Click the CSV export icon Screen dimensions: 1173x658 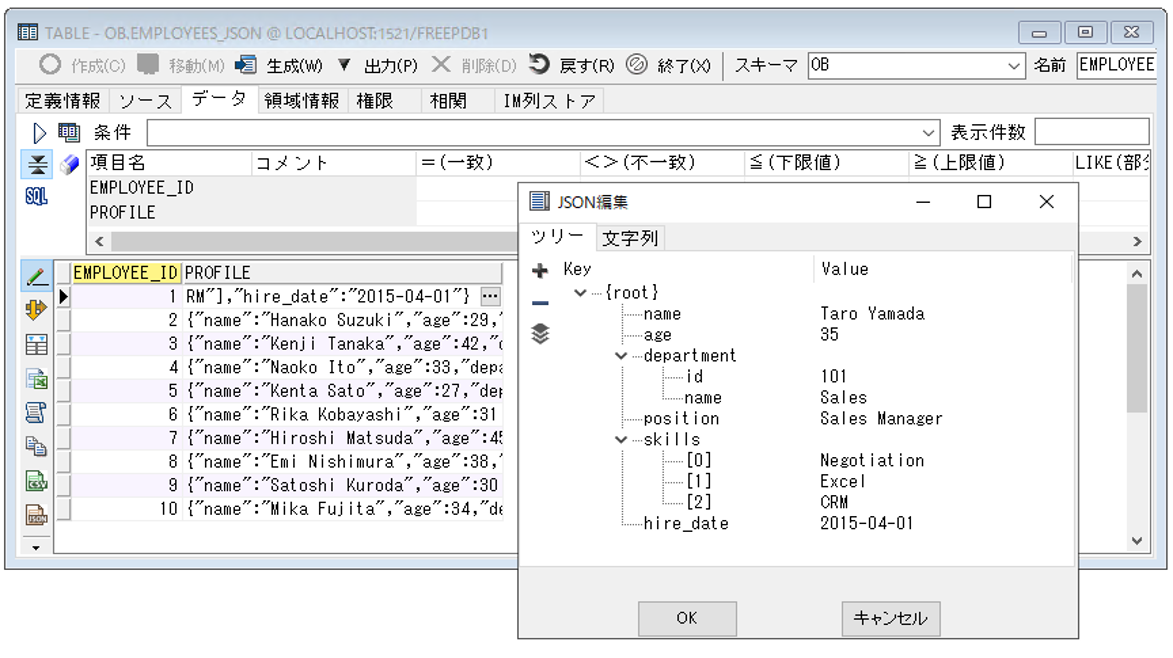[36, 482]
